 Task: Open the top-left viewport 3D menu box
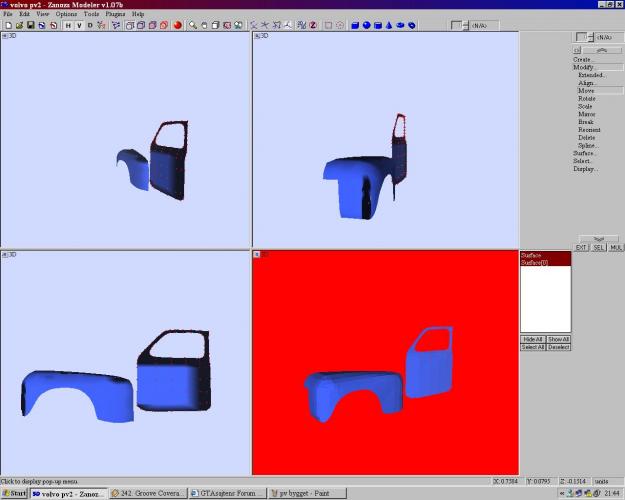[x=5, y=36]
